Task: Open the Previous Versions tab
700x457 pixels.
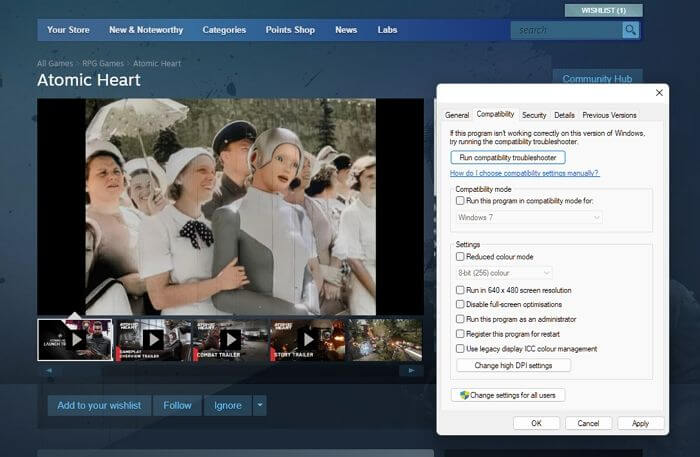Action: coord(609,115)
